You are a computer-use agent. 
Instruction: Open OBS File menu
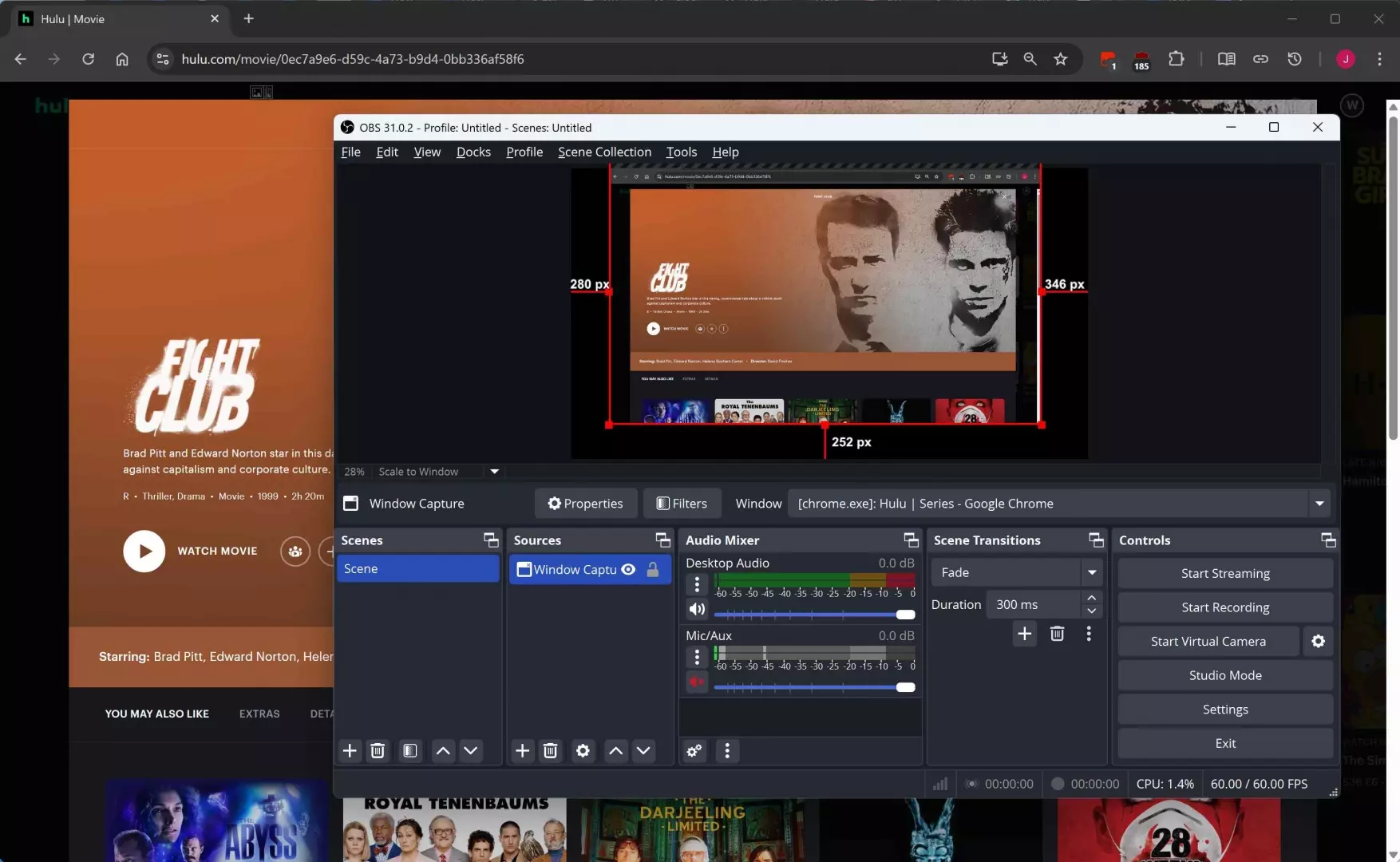click(350, 152)
